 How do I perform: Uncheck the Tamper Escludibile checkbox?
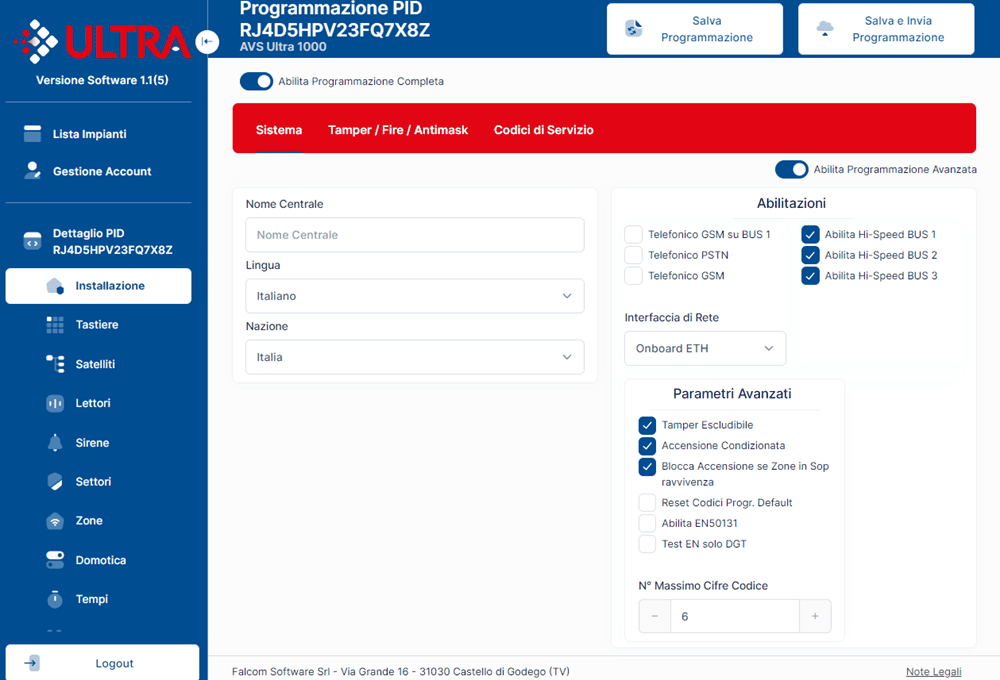(x=647, y=425)
